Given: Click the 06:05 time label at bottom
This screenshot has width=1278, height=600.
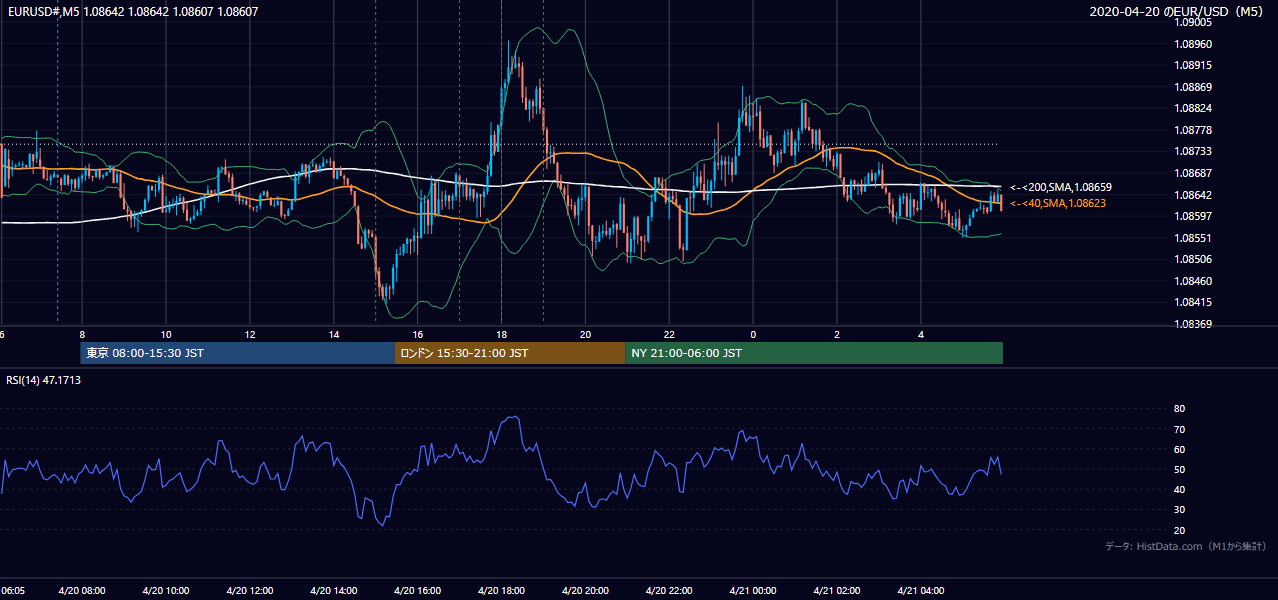Looking at the screenshot, I should [13, 591].
